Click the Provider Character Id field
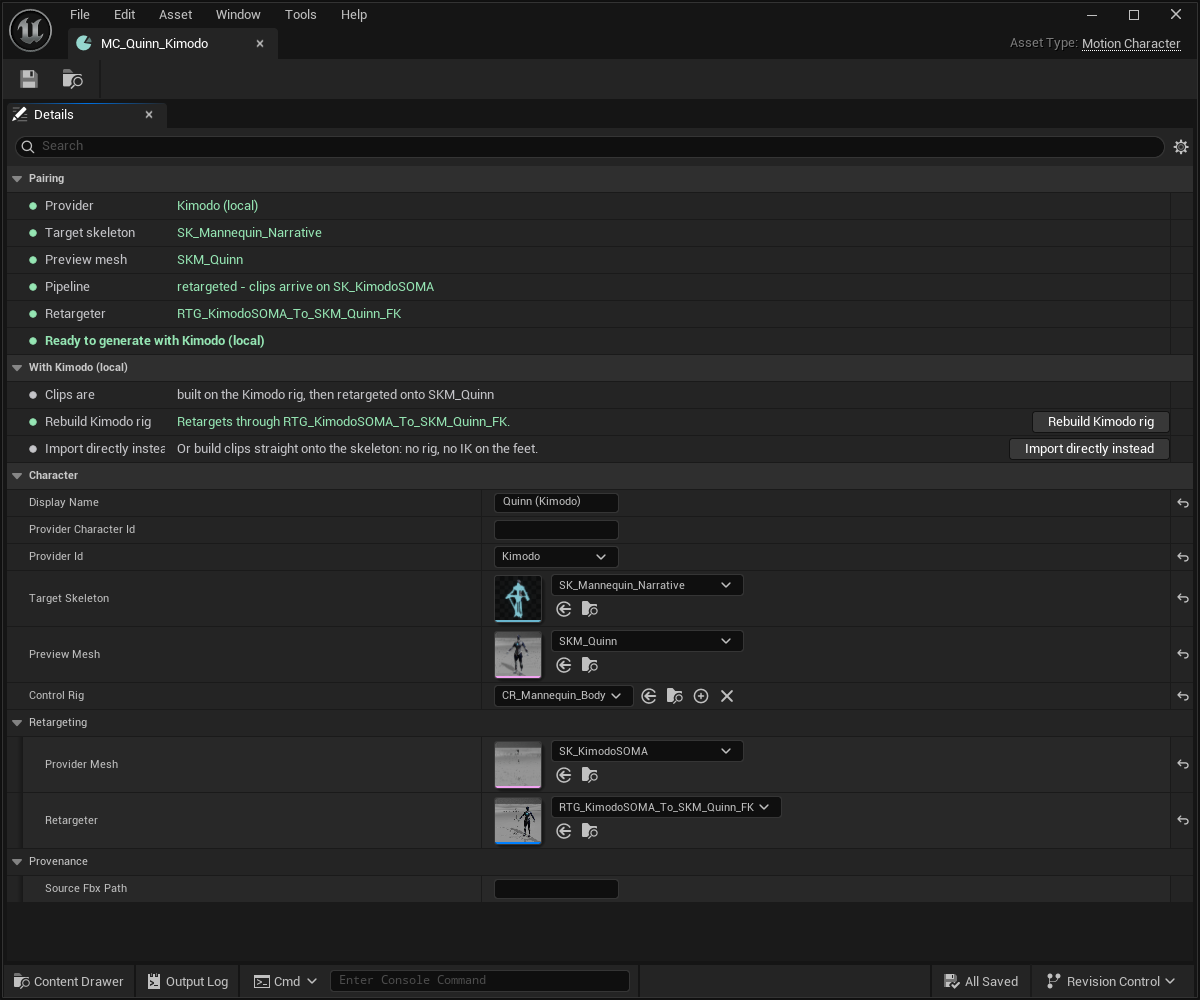The width and height of the screenshot is (1200, 1000). [556, 530]
